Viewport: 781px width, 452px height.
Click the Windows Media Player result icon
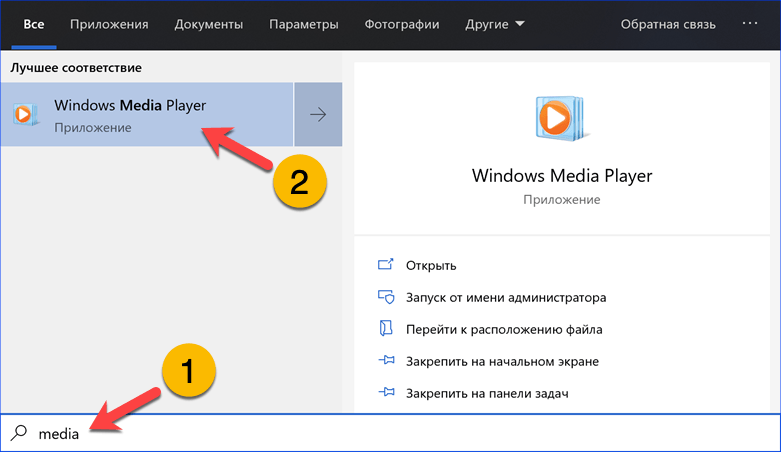tap(25, 115)
